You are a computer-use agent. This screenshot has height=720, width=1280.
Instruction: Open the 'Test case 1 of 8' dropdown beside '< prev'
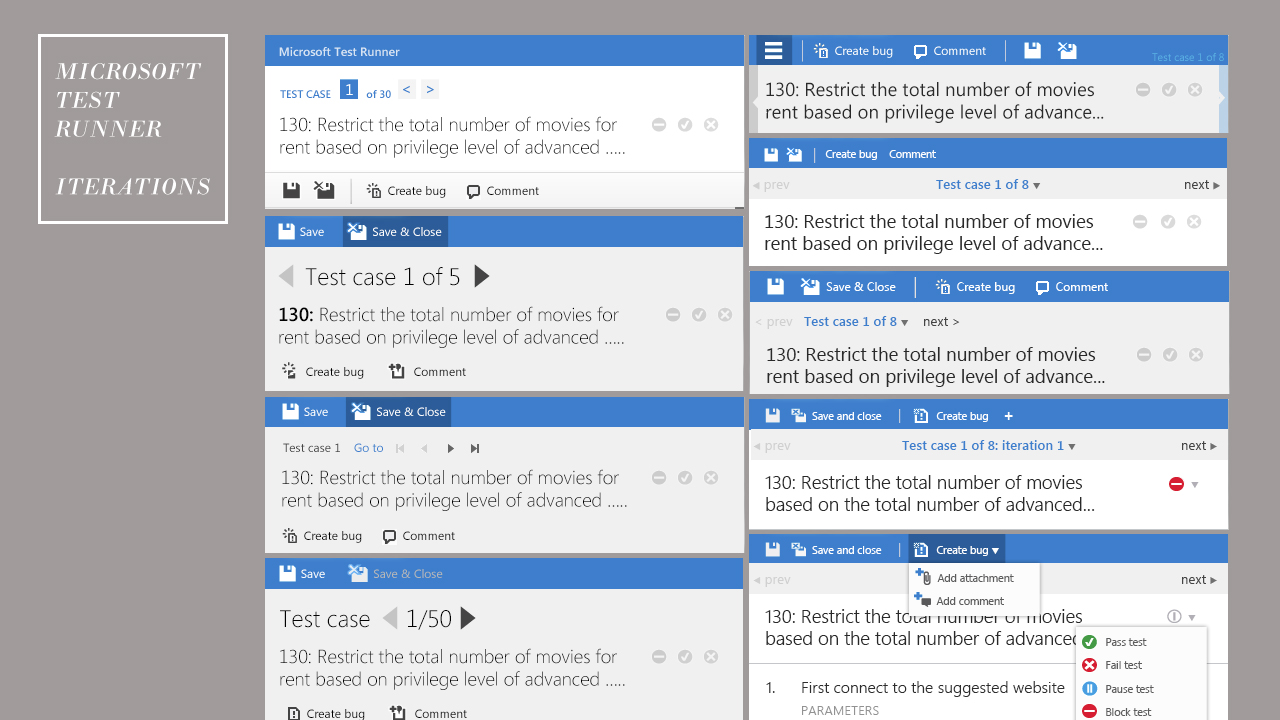pyautogui.click(x=856, y=322)
